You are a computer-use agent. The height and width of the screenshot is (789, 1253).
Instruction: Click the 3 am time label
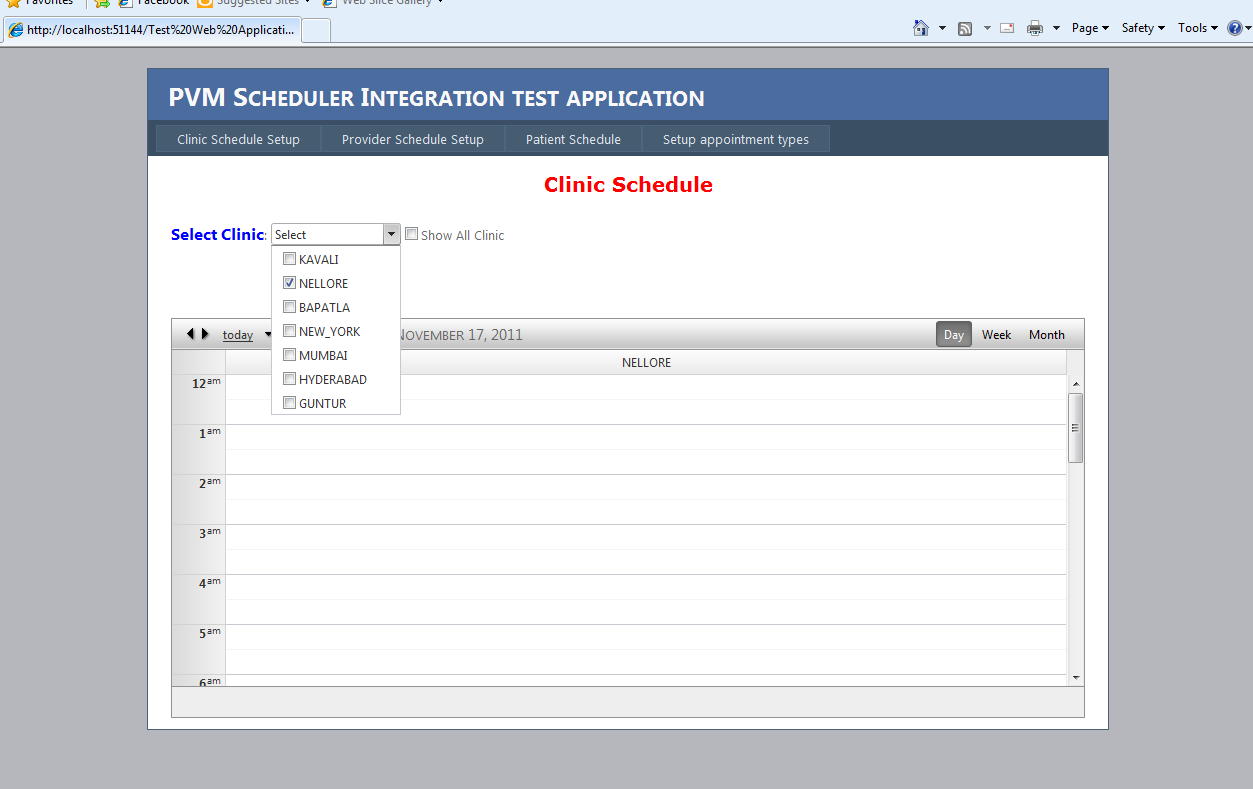[209, 532]
